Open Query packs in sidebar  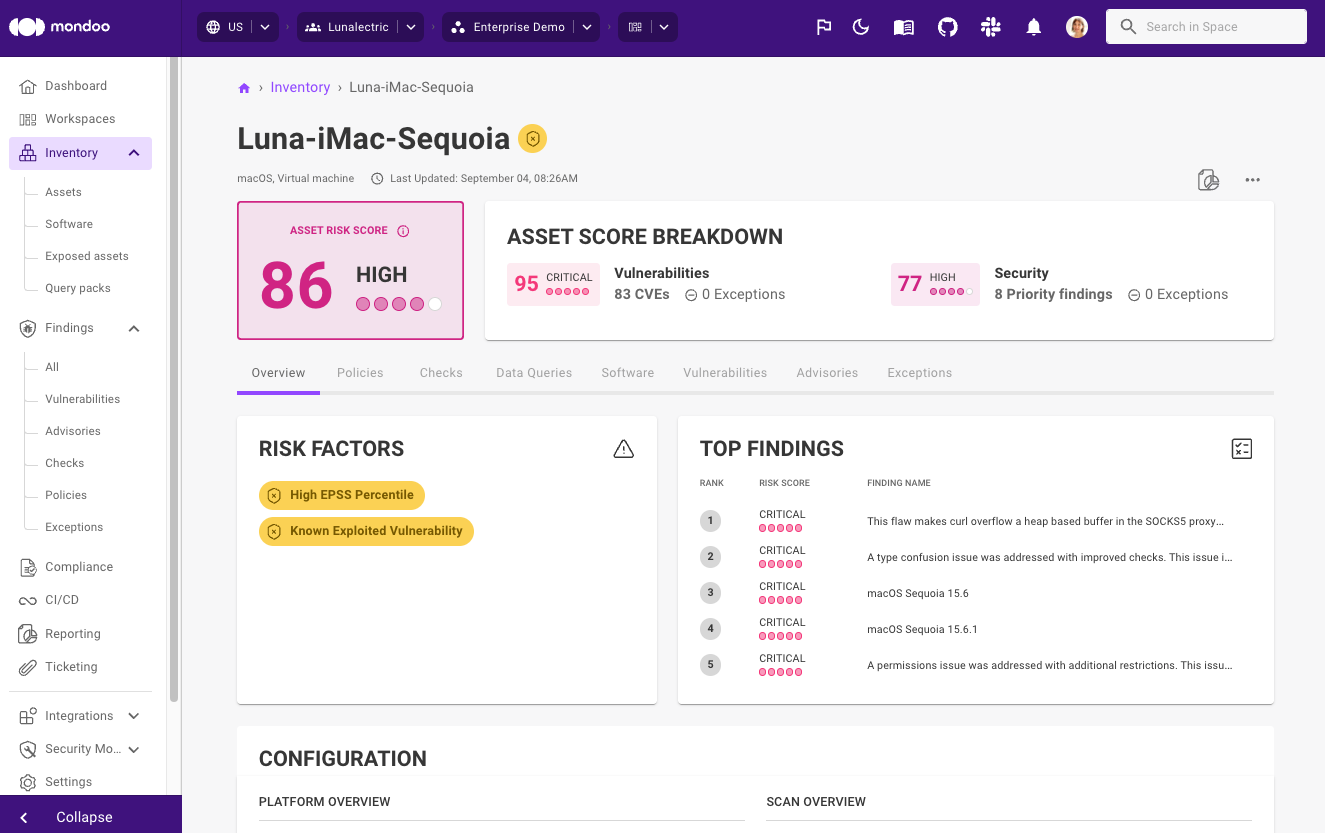coord(78,288)
